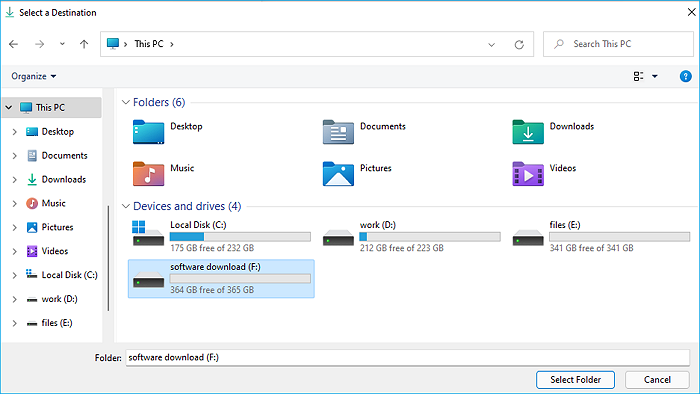Select the Local Disk (C:) drive
700x394 pixels.
221,236
